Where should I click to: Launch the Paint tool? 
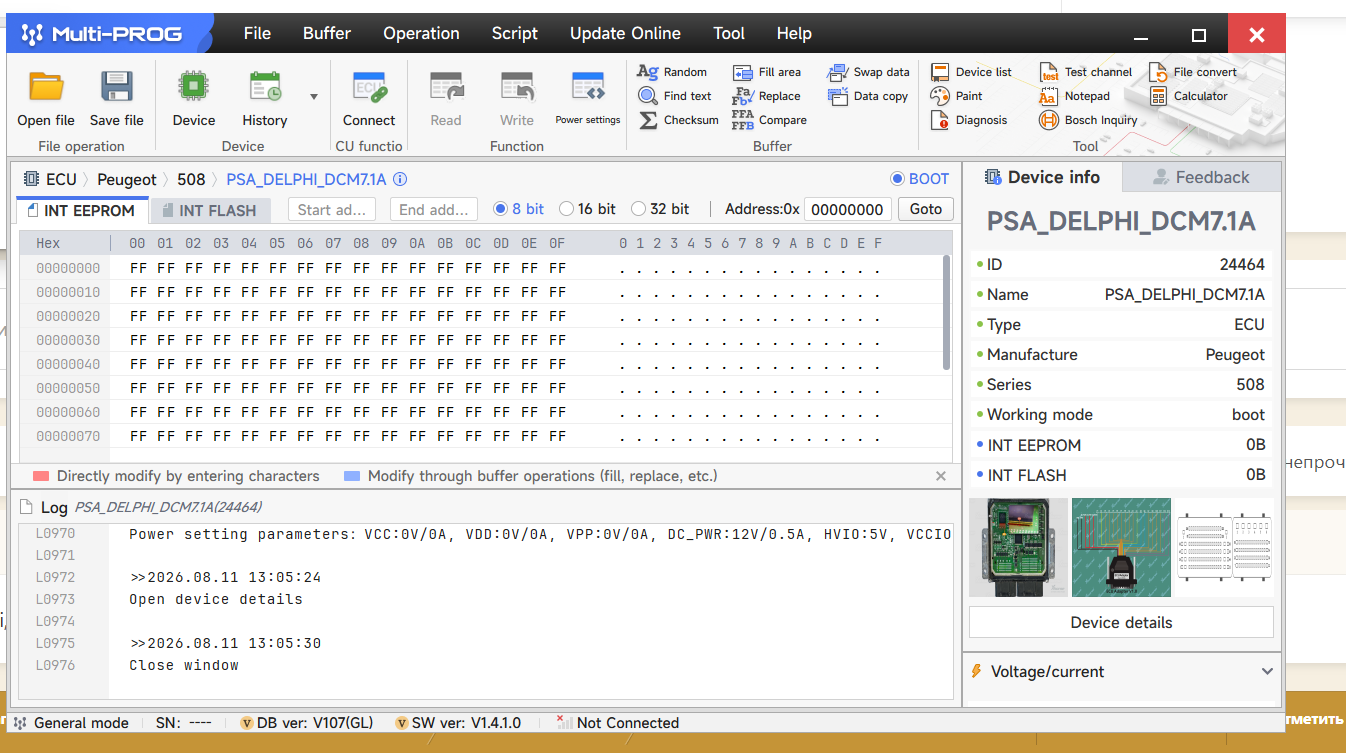click(x=956, y=96)
